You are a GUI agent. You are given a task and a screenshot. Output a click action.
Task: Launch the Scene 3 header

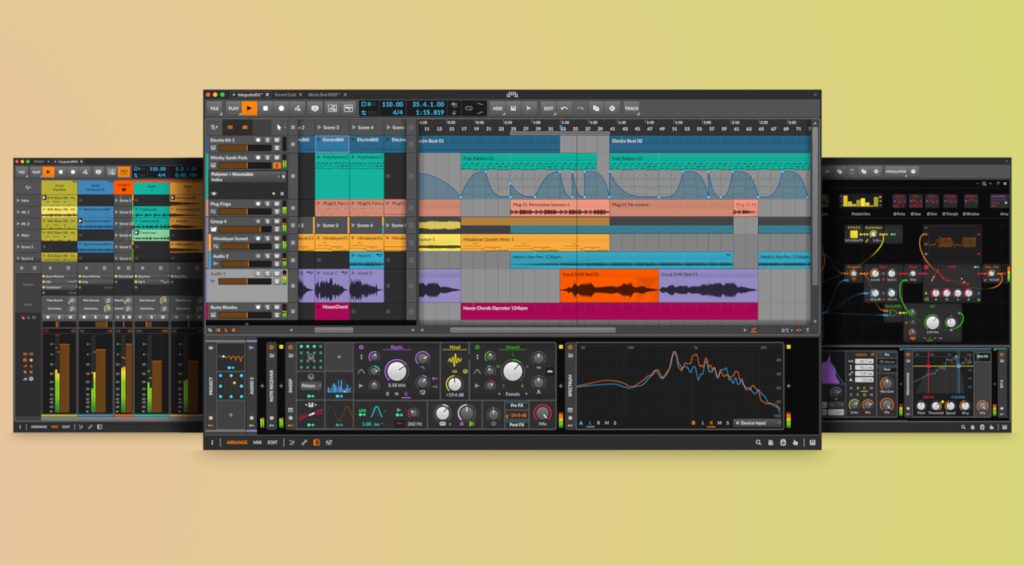pyautogui.click(x=331, y=127)
